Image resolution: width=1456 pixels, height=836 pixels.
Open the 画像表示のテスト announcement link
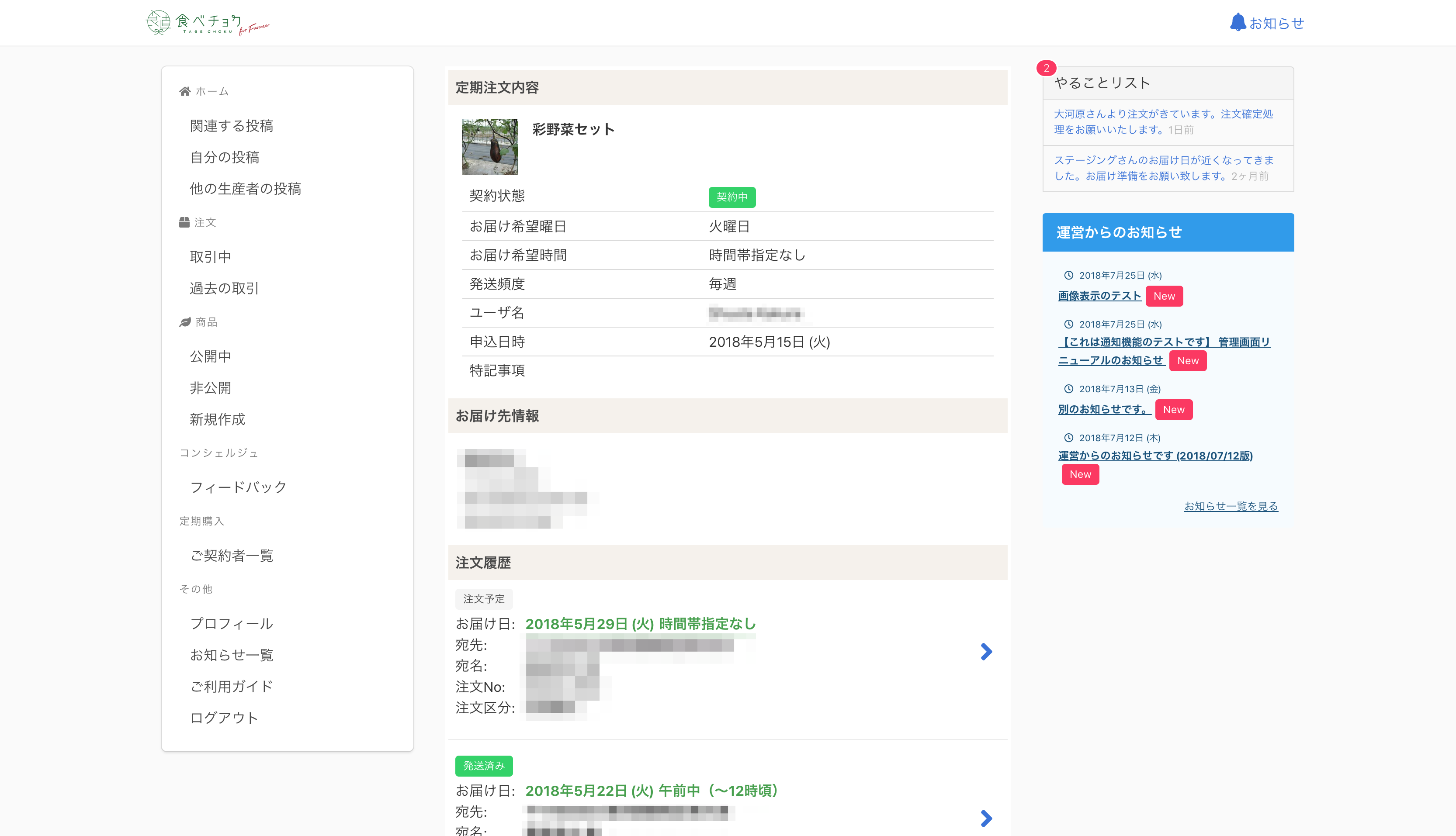[x=1099, y=296]
